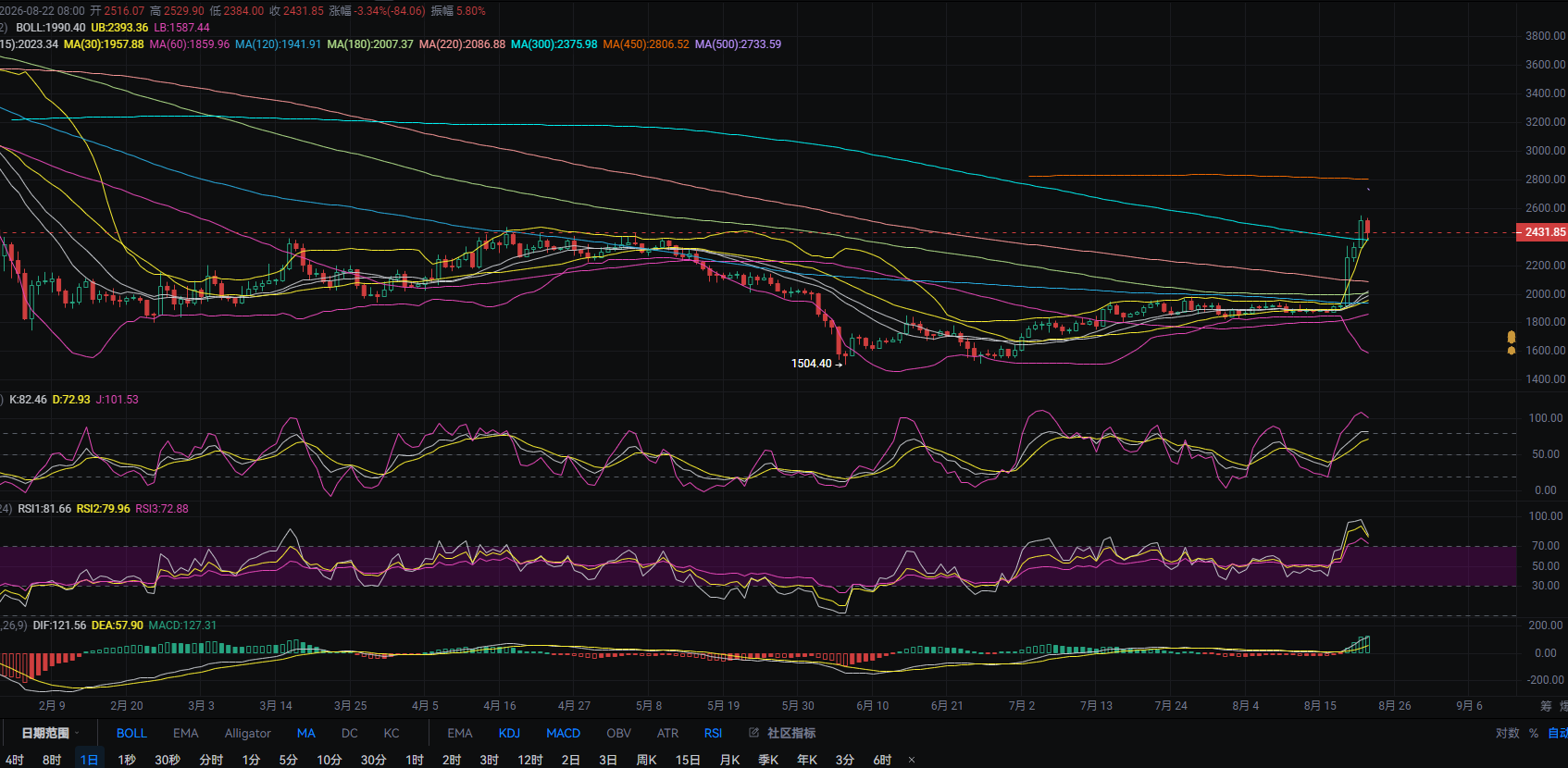The width and height of the screenshot is (1568, 768).
Task: Expand the 日期范围 date range dropdown
Action: pos(50,733)
